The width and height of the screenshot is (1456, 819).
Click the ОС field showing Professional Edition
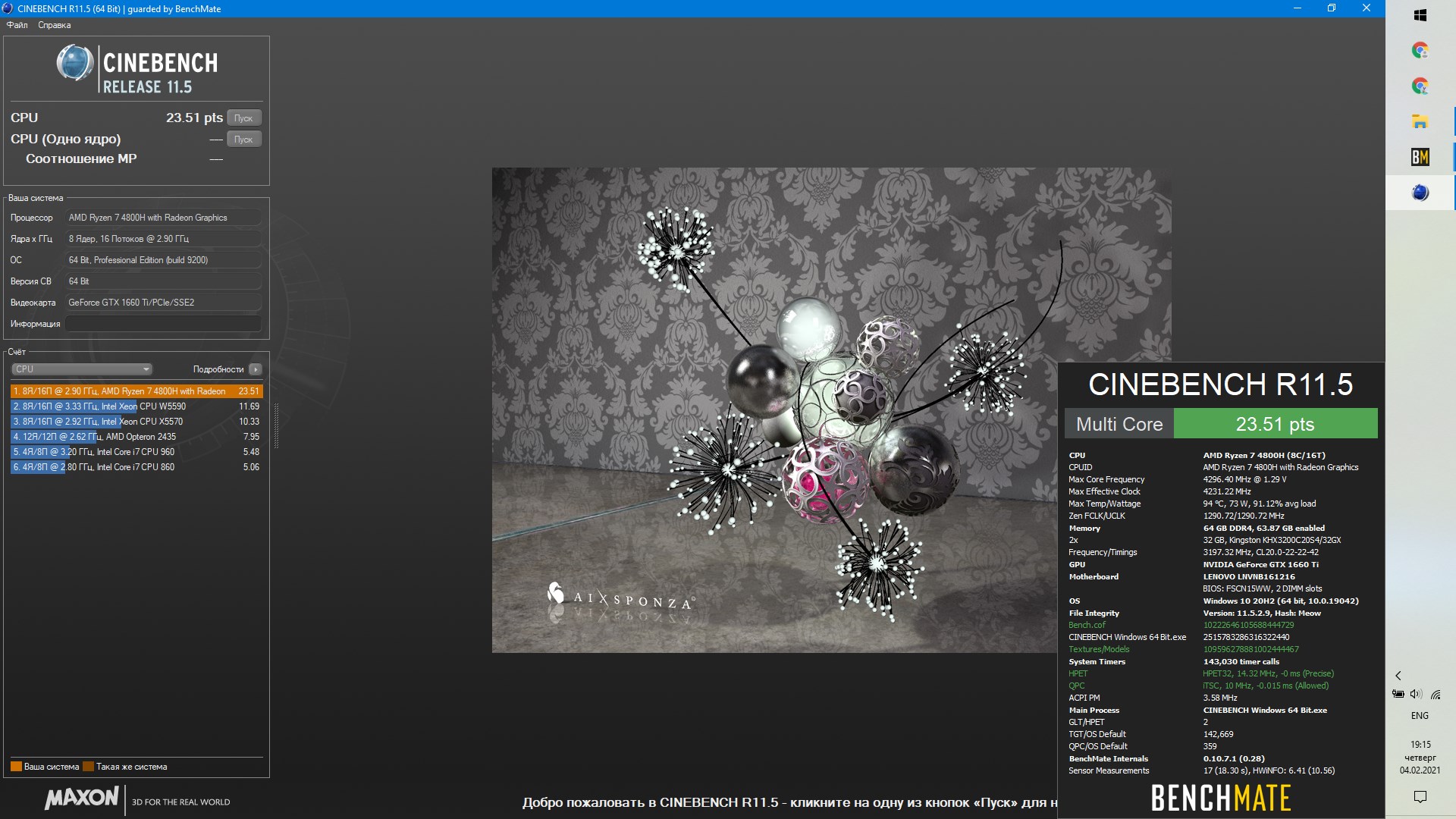coord(163,260)
